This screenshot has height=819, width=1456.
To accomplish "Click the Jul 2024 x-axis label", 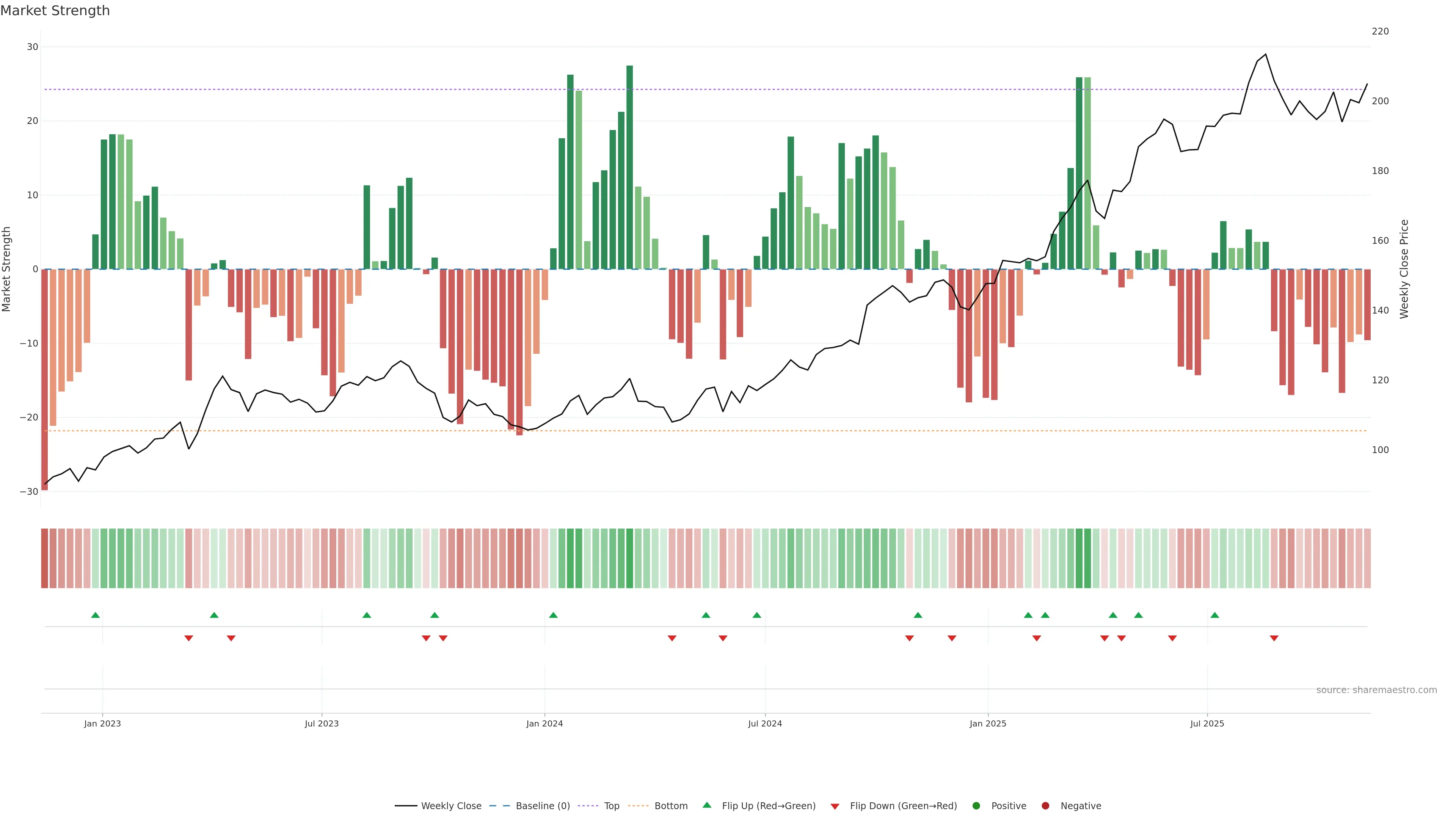I will tap(764, 723).
